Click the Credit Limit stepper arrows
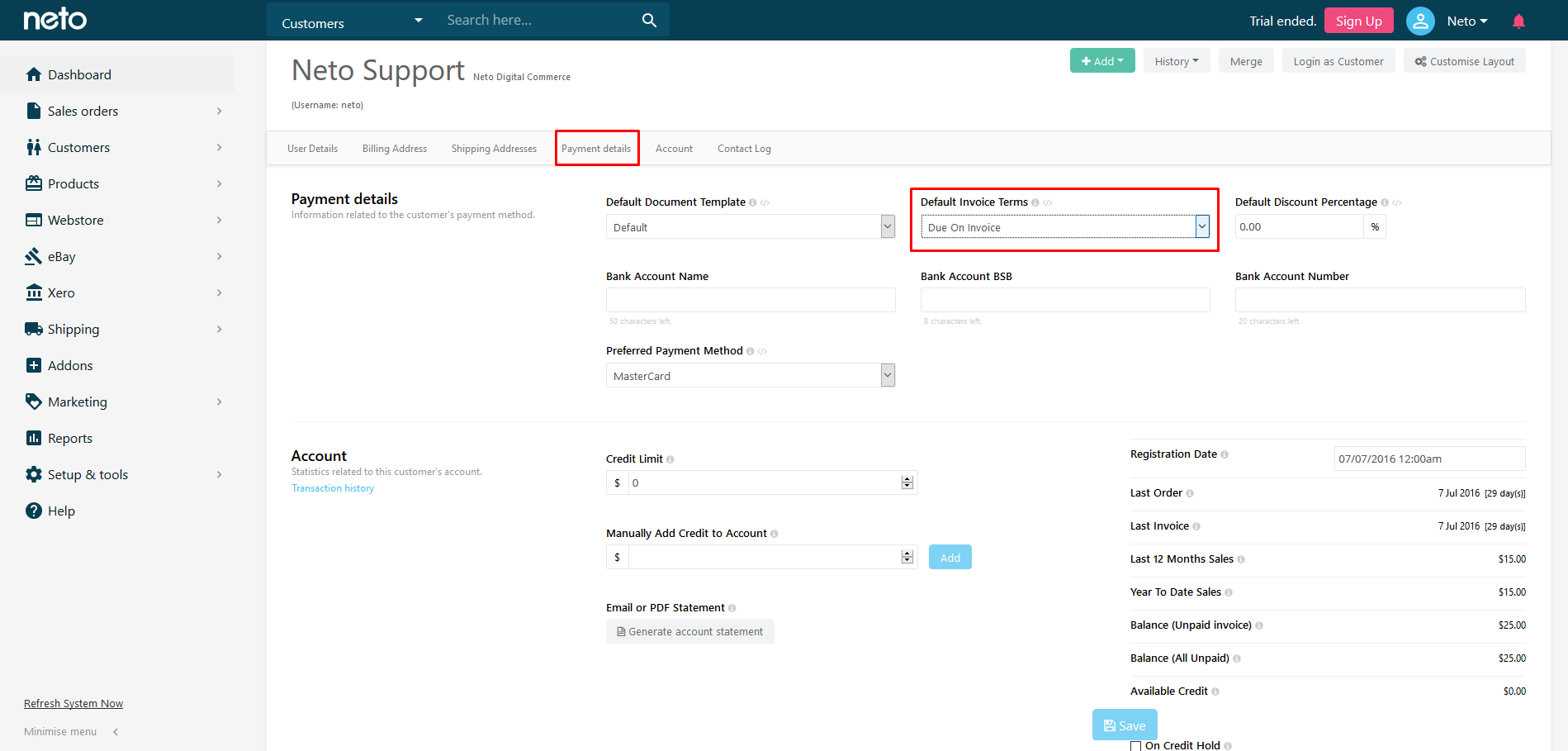 [x=907, y=482]
